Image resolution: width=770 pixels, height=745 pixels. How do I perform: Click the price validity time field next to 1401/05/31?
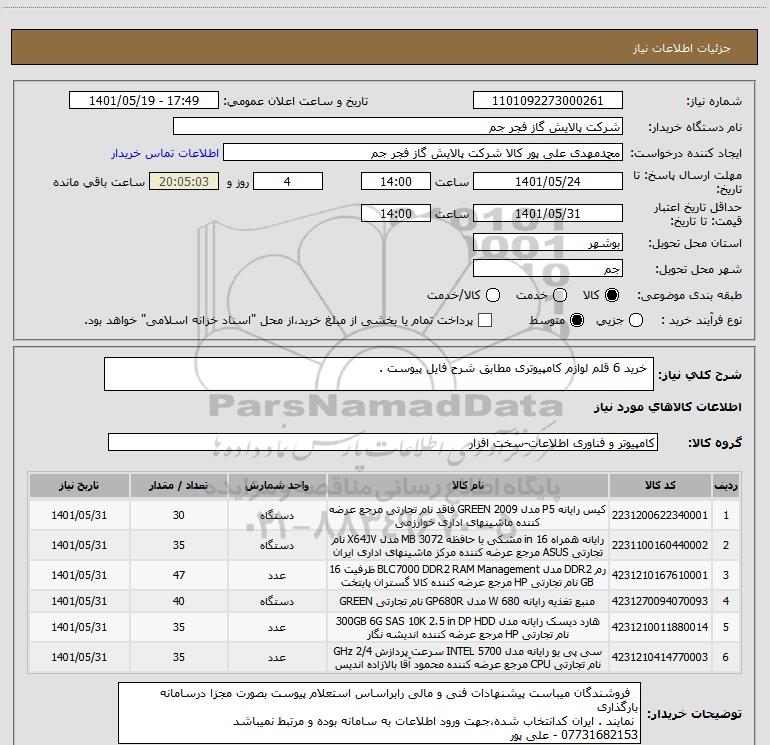[396, 213]
